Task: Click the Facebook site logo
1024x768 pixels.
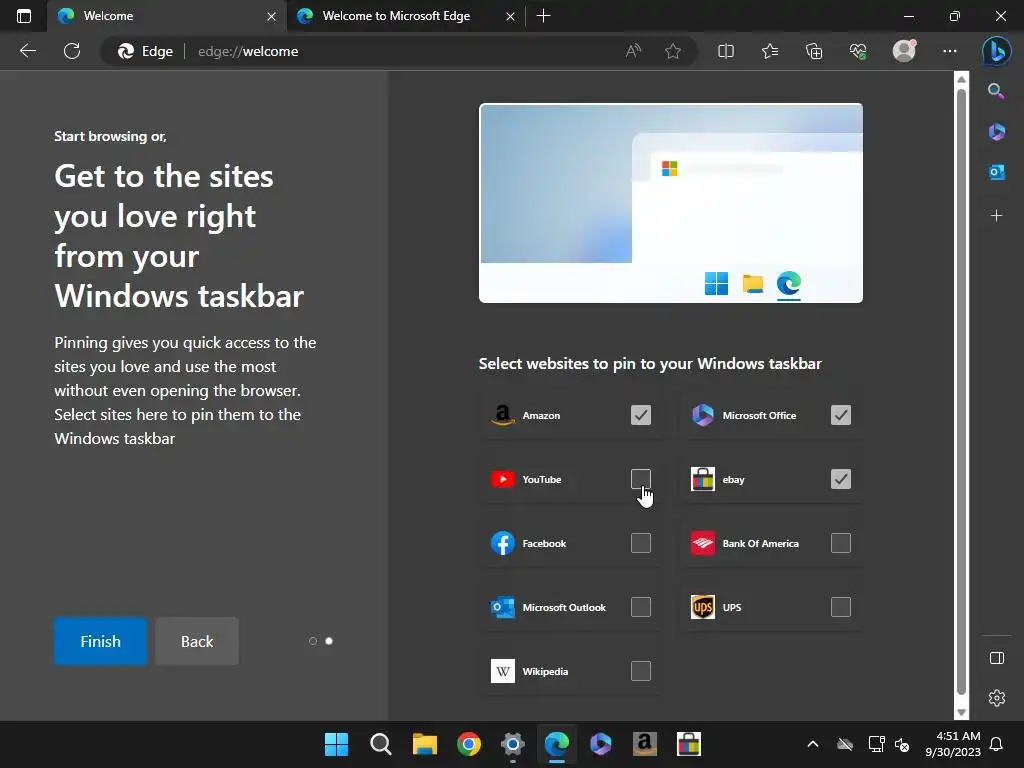Action: pos(502,543)
